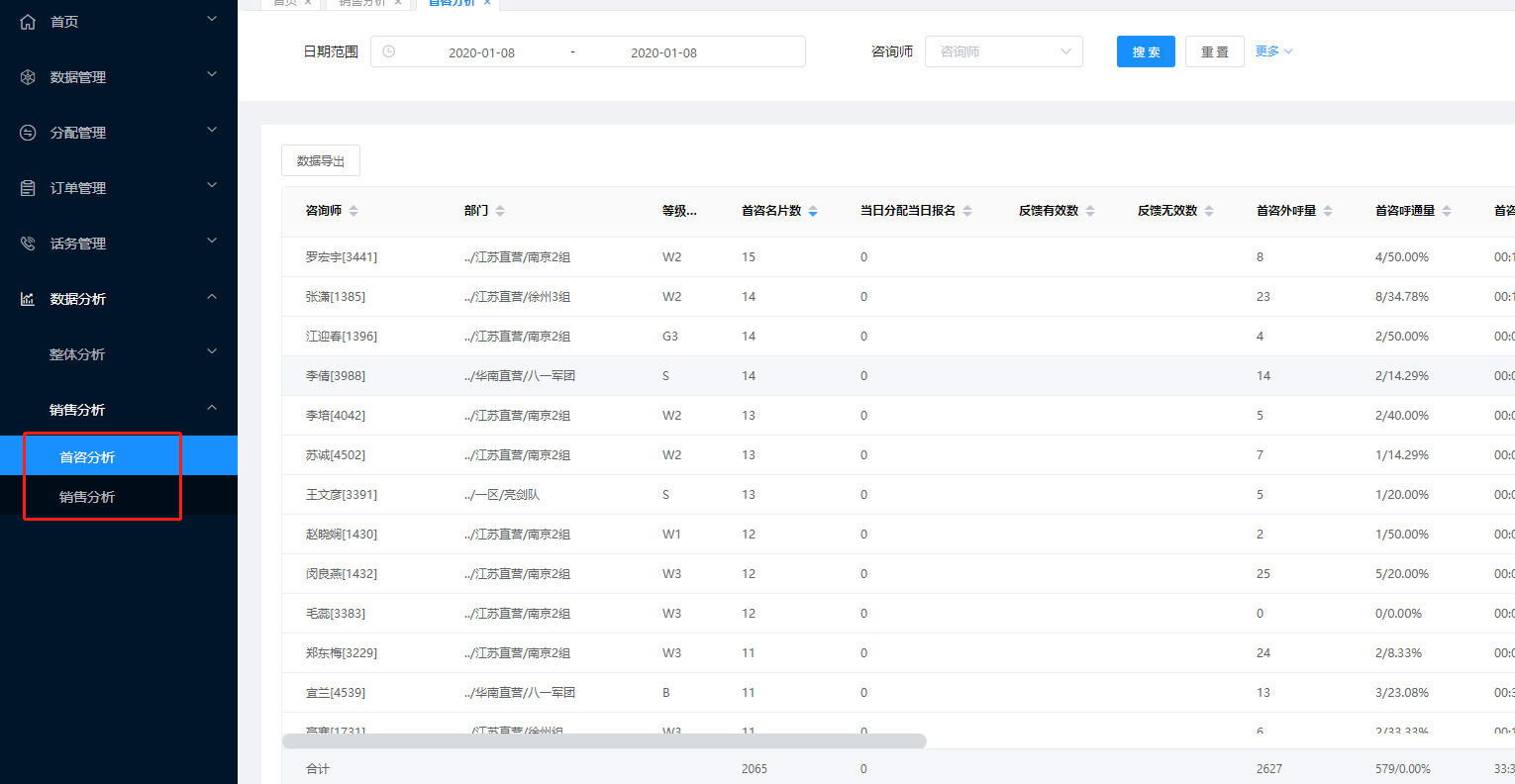The height and width of the screenshot is (784, 1515).
Task: Collapse the 销售分析 submenu chevron
Action: (x=212, y=409)
